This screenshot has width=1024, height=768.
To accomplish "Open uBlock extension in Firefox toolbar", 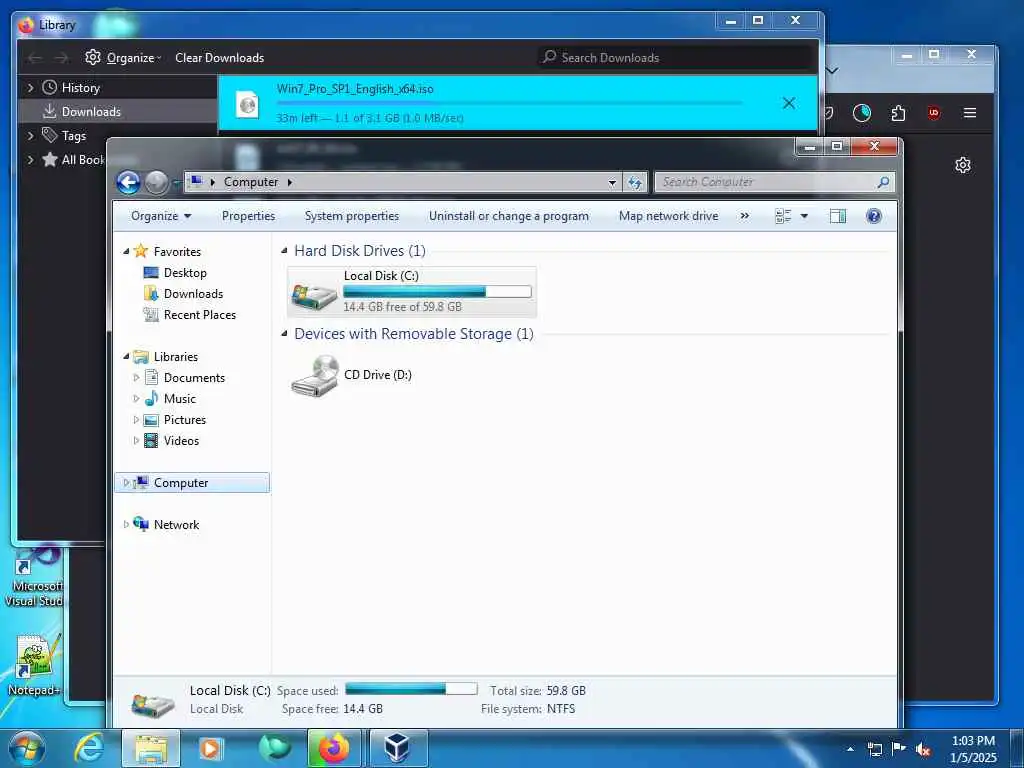I will pos(934,113).
